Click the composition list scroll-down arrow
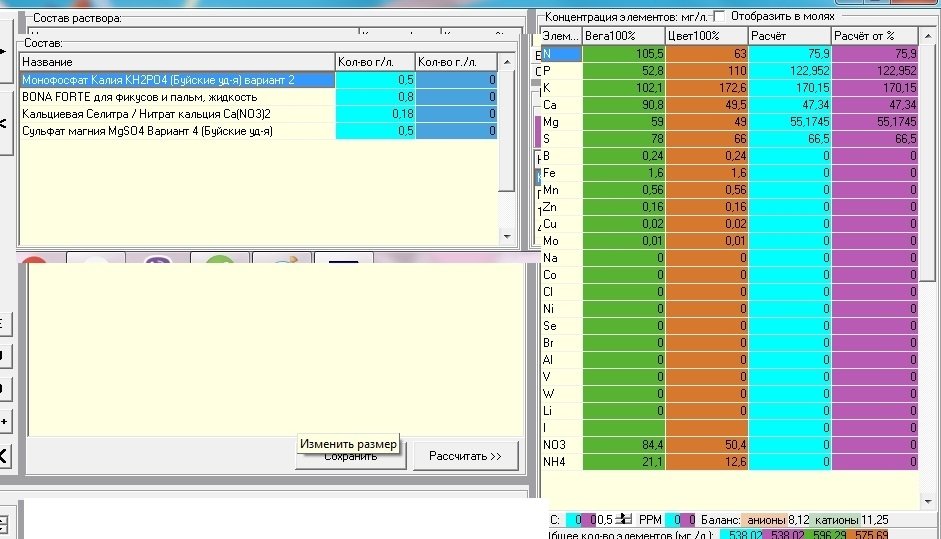 [x=507, y=236]
